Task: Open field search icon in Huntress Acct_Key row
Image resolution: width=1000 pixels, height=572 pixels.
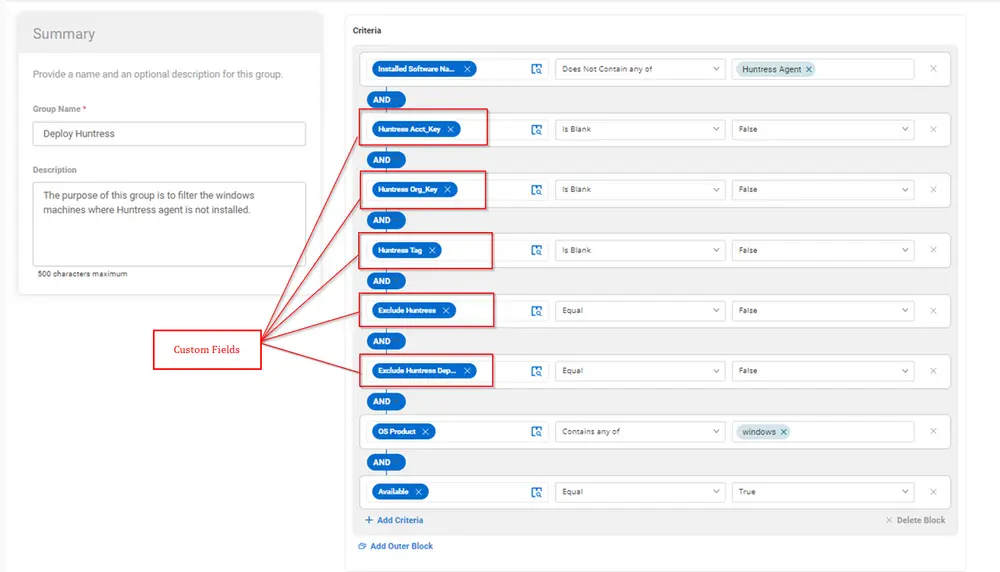Action: (536, 129)
